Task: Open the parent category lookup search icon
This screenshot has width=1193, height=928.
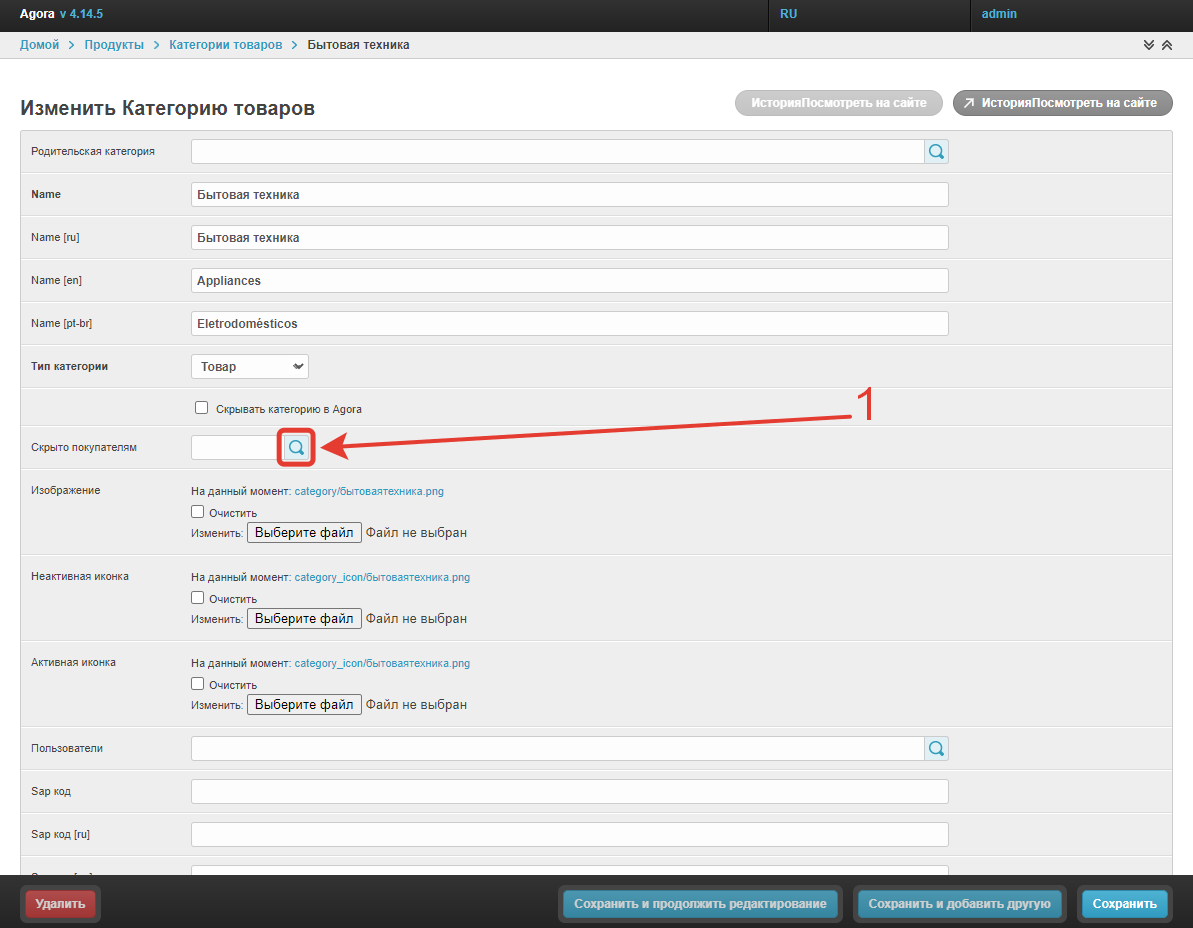Action: [936, 152]
